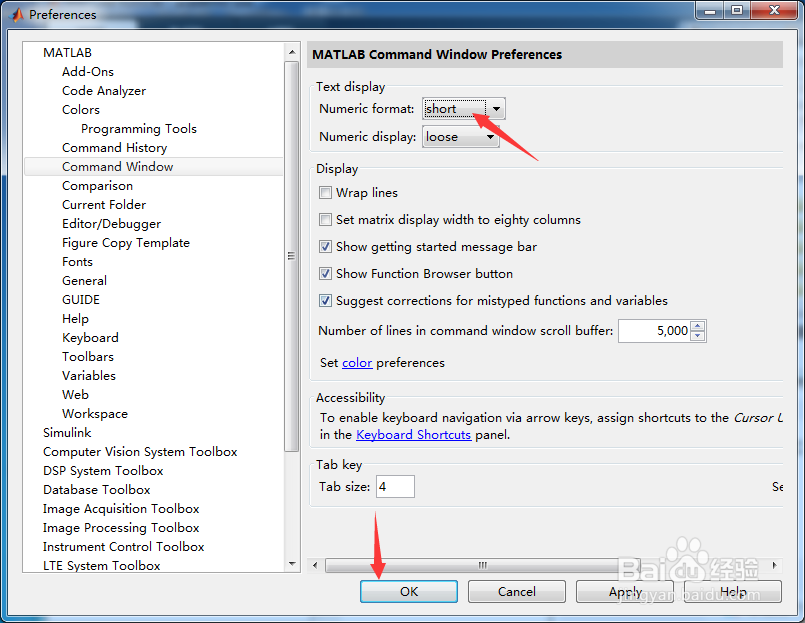Viewport: 805px width, 623px height.
Task: Disable Suggest corrections for mistyped functions
Action: [325, 300]
